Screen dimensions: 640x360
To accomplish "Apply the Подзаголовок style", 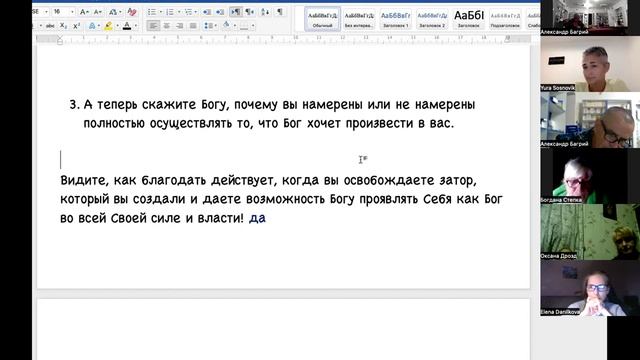I will click(505, 19).
